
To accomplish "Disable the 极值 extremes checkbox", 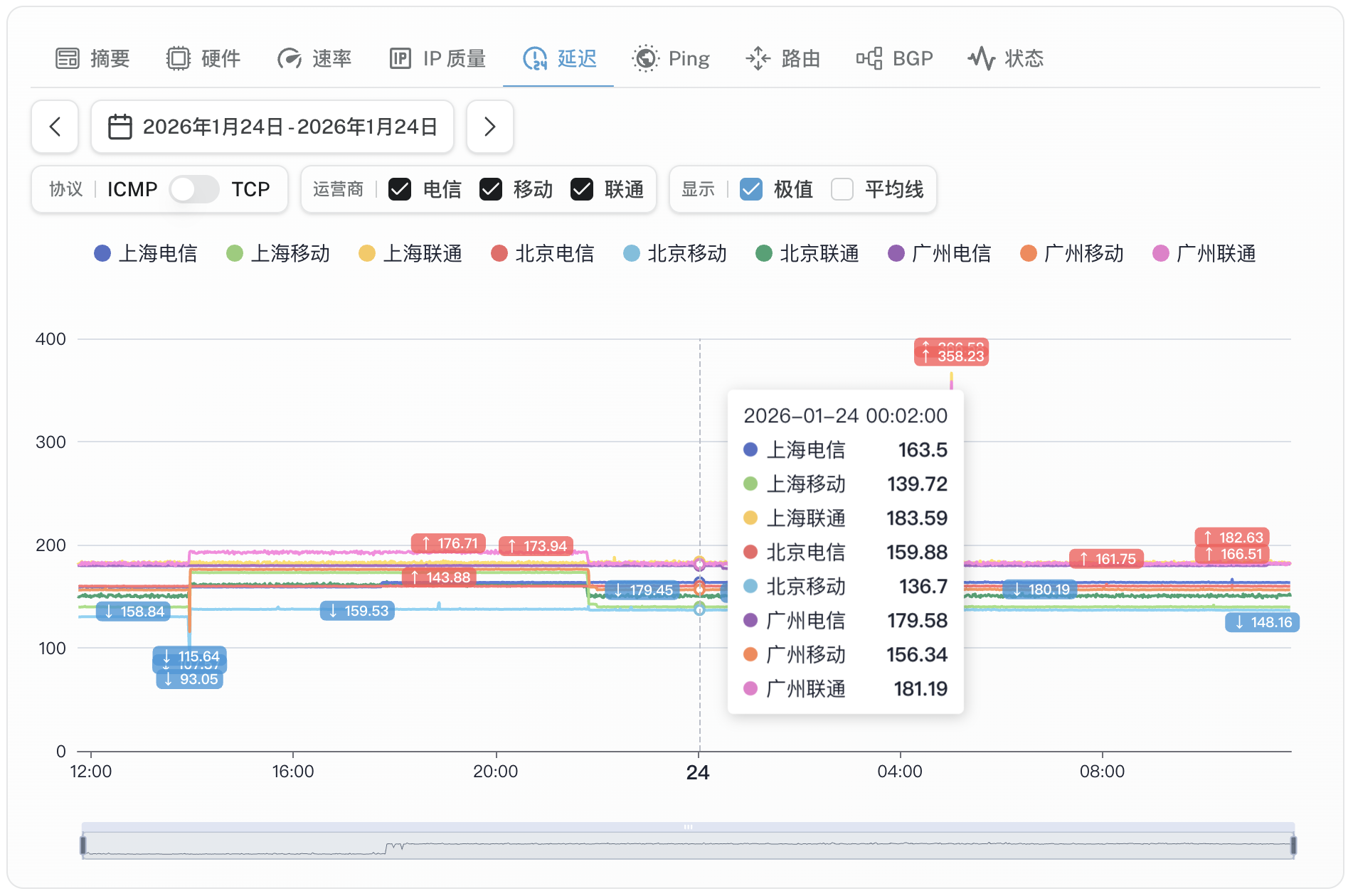I will [751, 189].
